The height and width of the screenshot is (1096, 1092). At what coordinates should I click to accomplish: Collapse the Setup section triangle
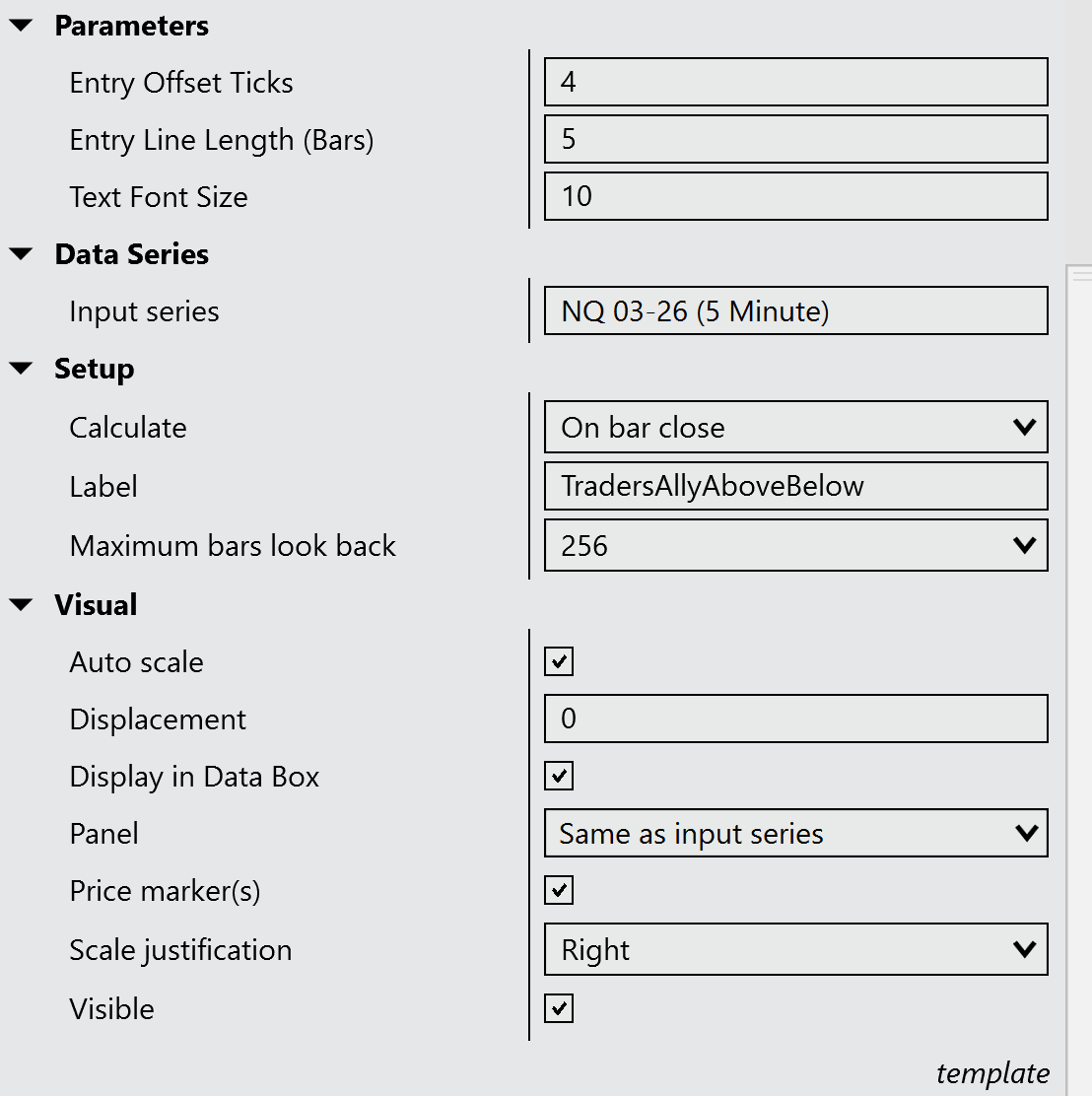21,370
